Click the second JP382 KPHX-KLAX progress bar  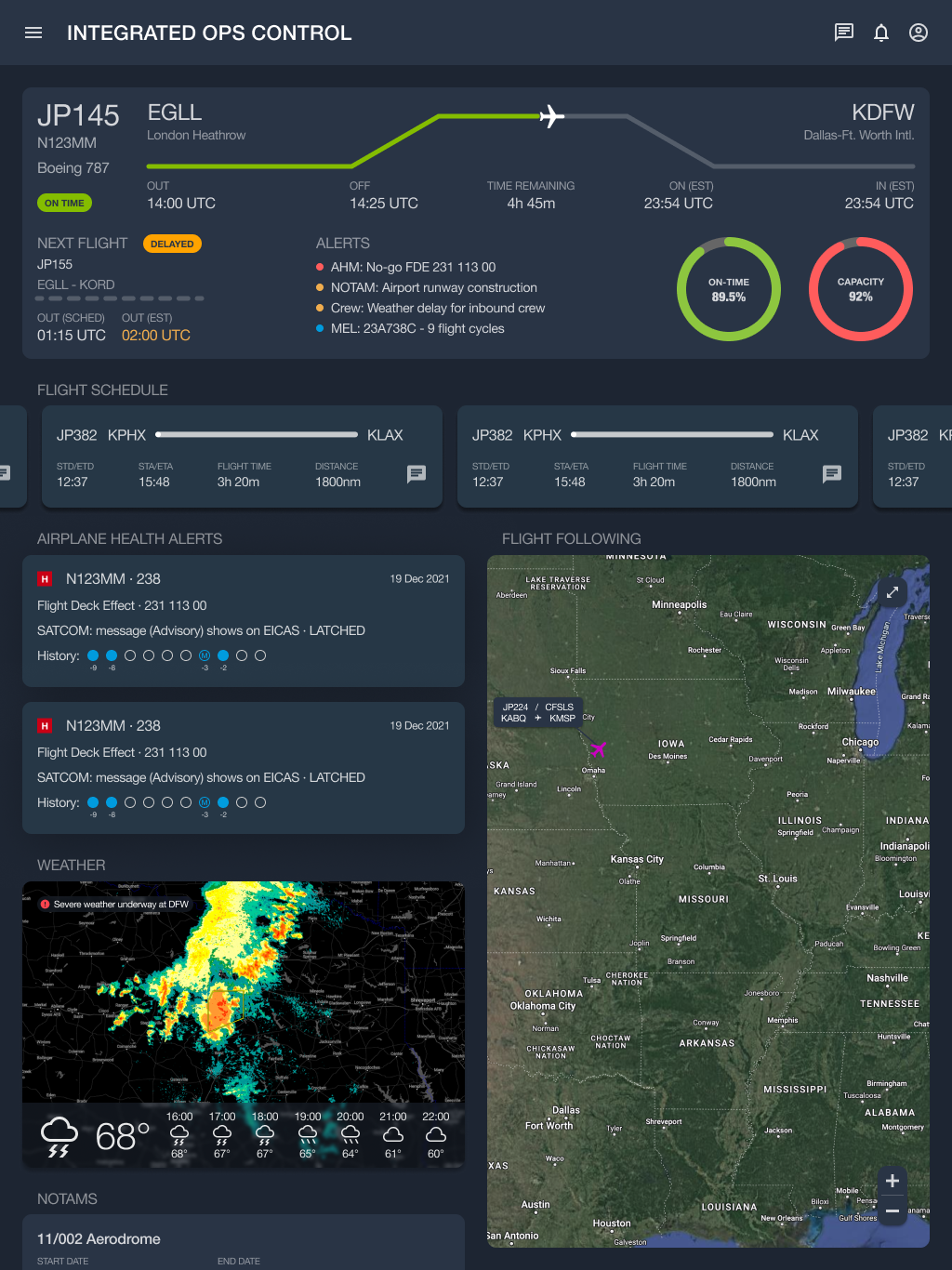(672, 434)
